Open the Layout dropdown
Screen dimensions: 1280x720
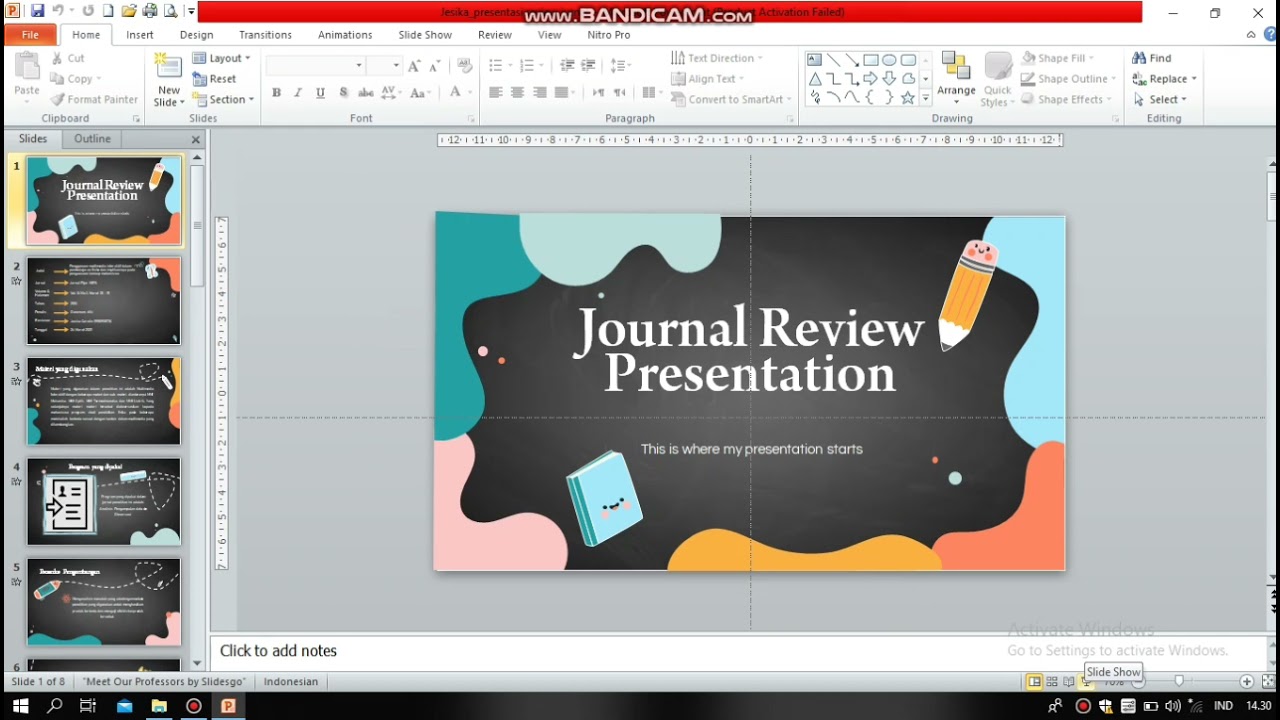point(222,58)
